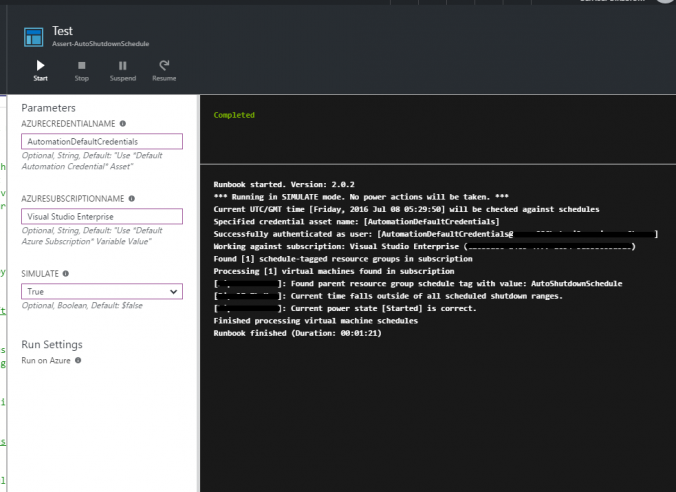Show info tooltip for AZURECREDENTIALNAME
676x492 pixels.
[x=123, y=124]
